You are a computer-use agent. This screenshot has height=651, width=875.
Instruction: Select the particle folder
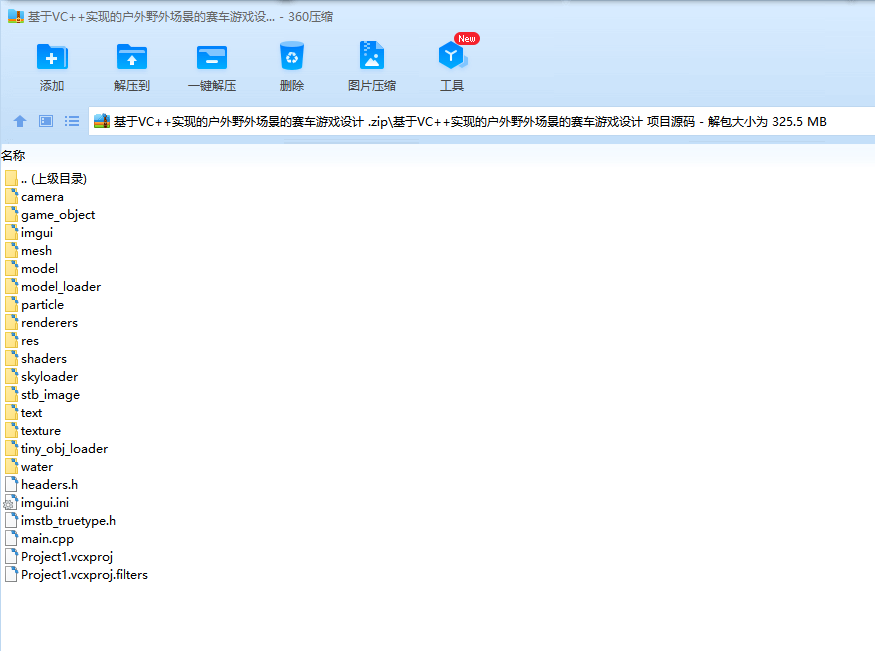pyautogui.click(x=35, y=305)
